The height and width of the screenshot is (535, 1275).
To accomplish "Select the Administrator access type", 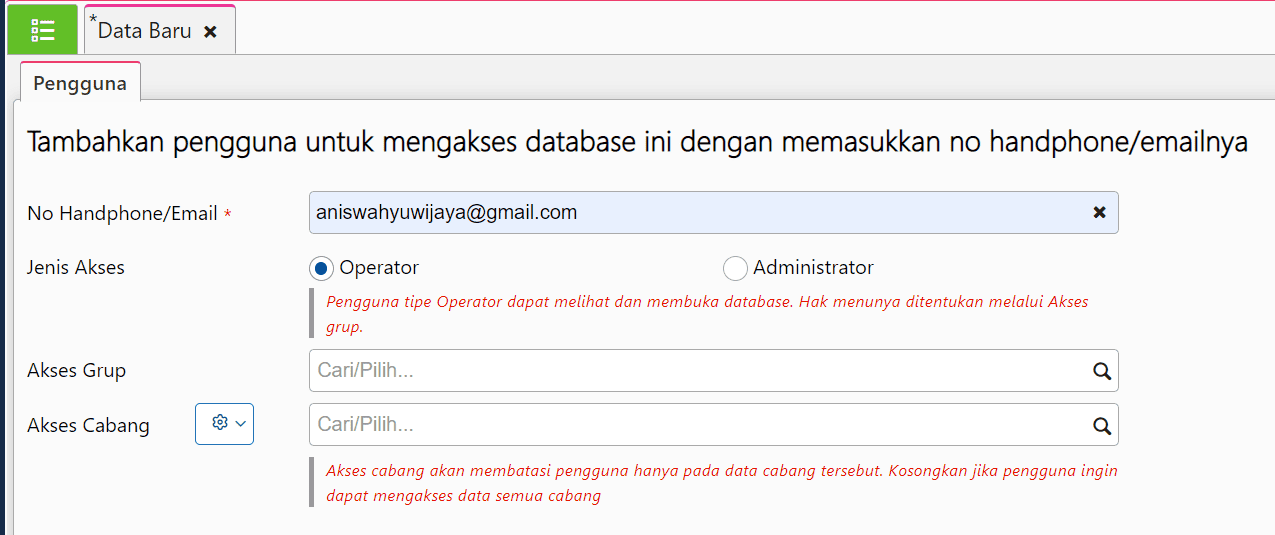I will (735, 268).
